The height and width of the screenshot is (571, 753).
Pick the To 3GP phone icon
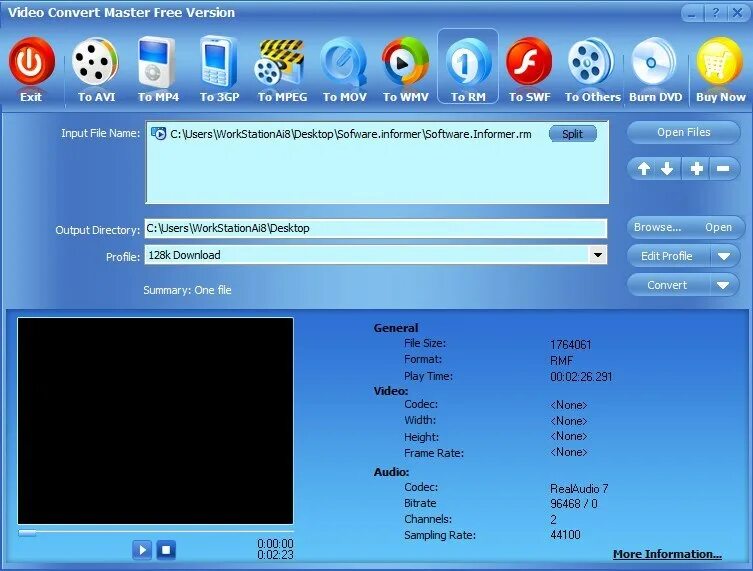pos(218,61)
